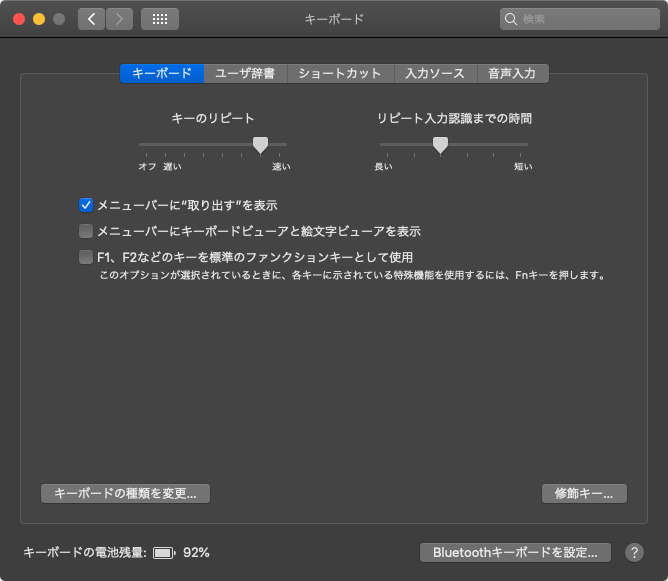Click キーボードの種類を変更 button
668x581 pixels.
[125, 493]
